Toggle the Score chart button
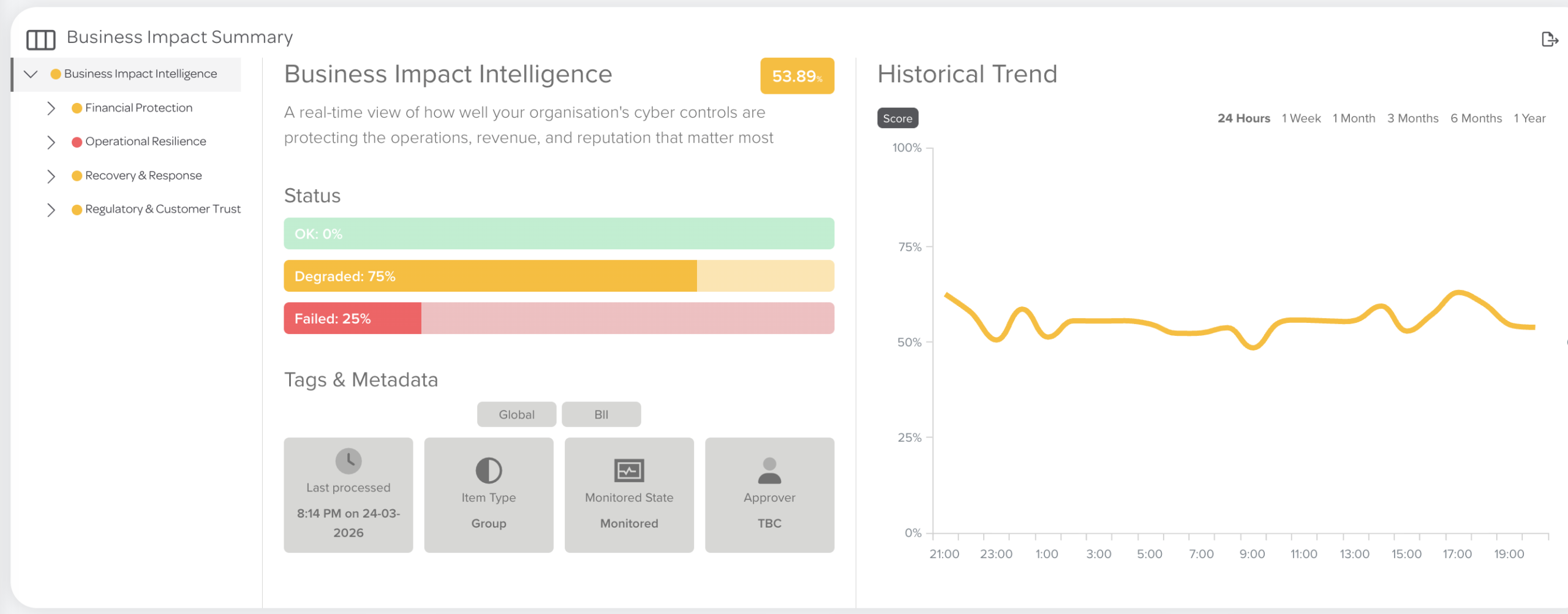 (897, 118)
